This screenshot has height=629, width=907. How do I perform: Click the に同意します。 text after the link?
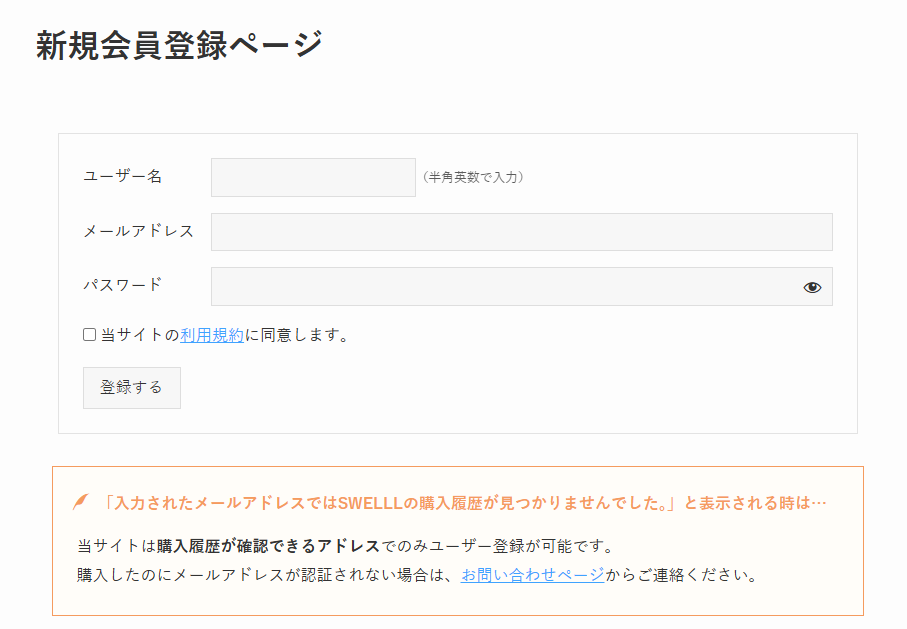coord(298,336)
